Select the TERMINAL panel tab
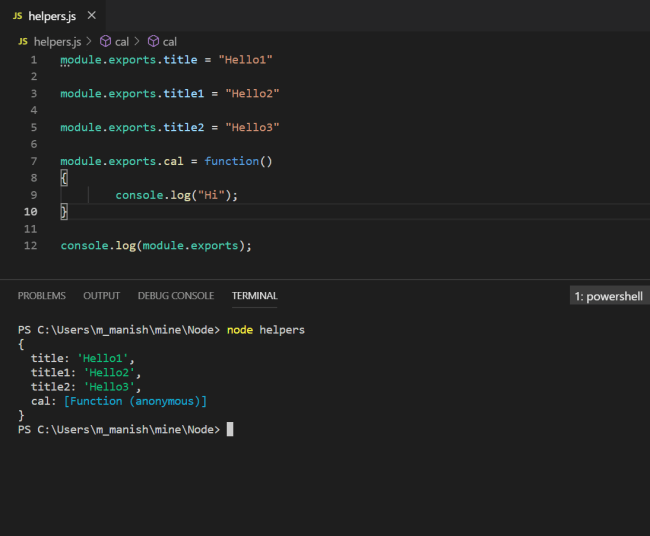This screenshot has width=650, height=536. click(255, 296)
